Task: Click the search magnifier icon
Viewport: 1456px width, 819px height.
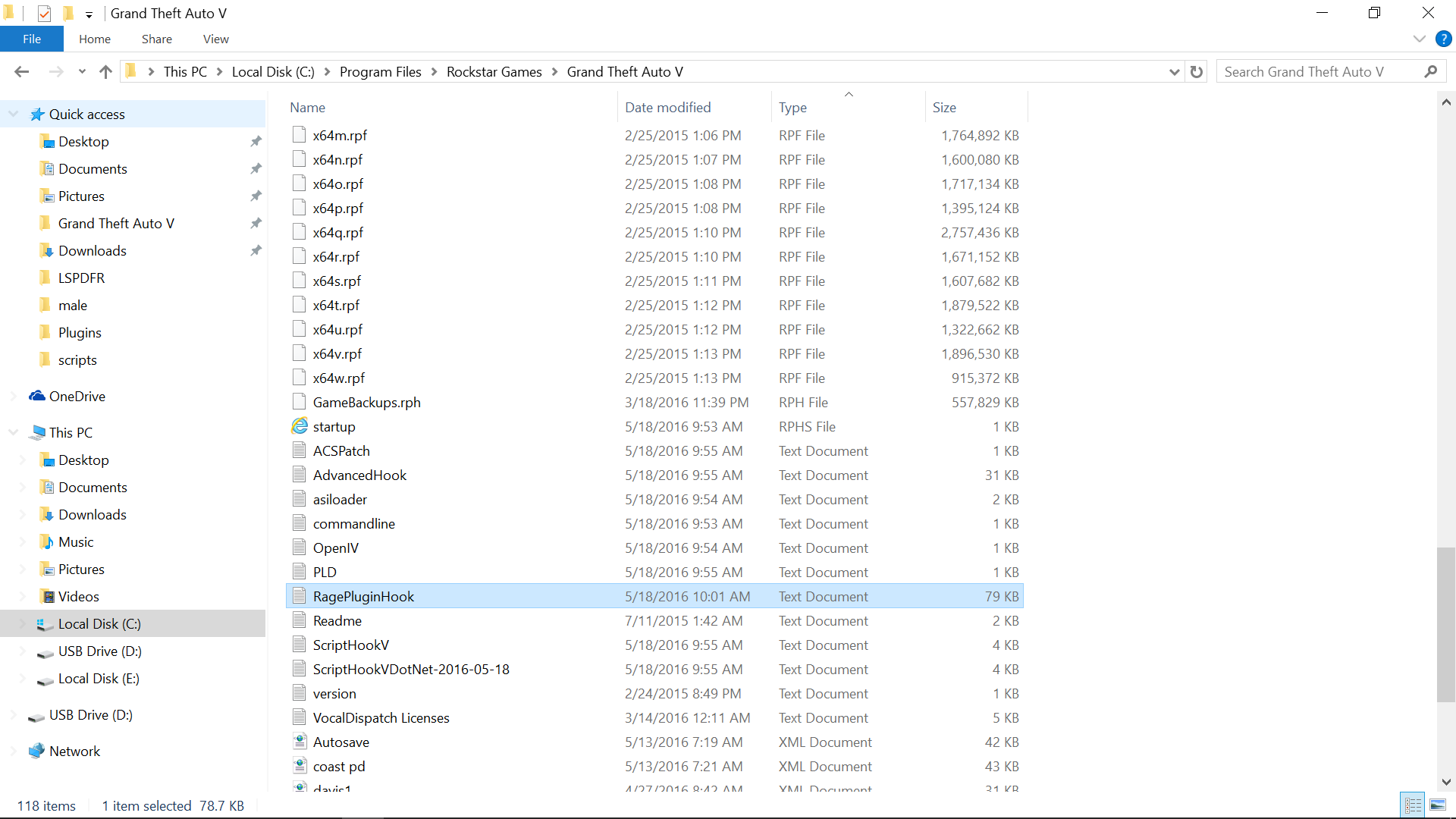Action: pos(1430,72)
